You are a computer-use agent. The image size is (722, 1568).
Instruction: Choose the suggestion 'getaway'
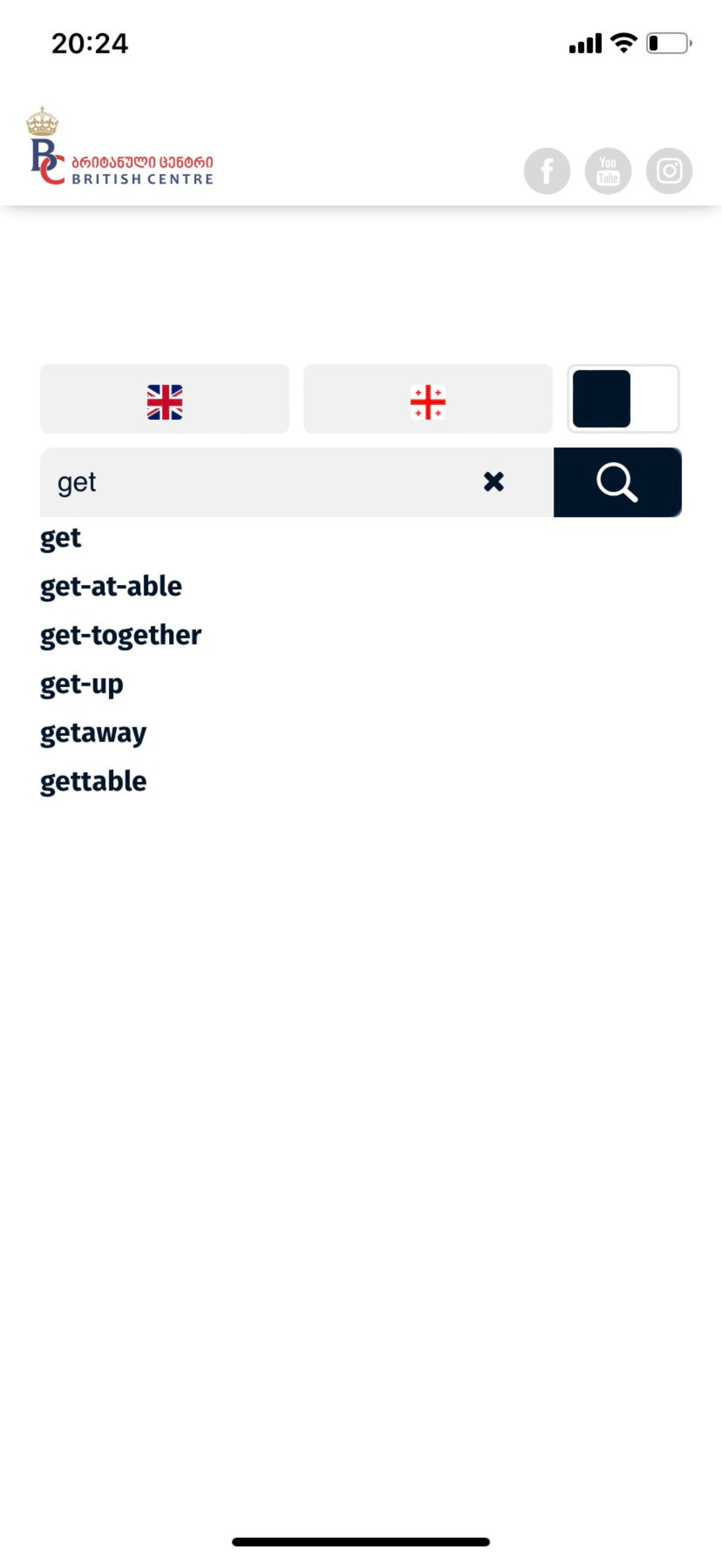[x=93, y=734]
